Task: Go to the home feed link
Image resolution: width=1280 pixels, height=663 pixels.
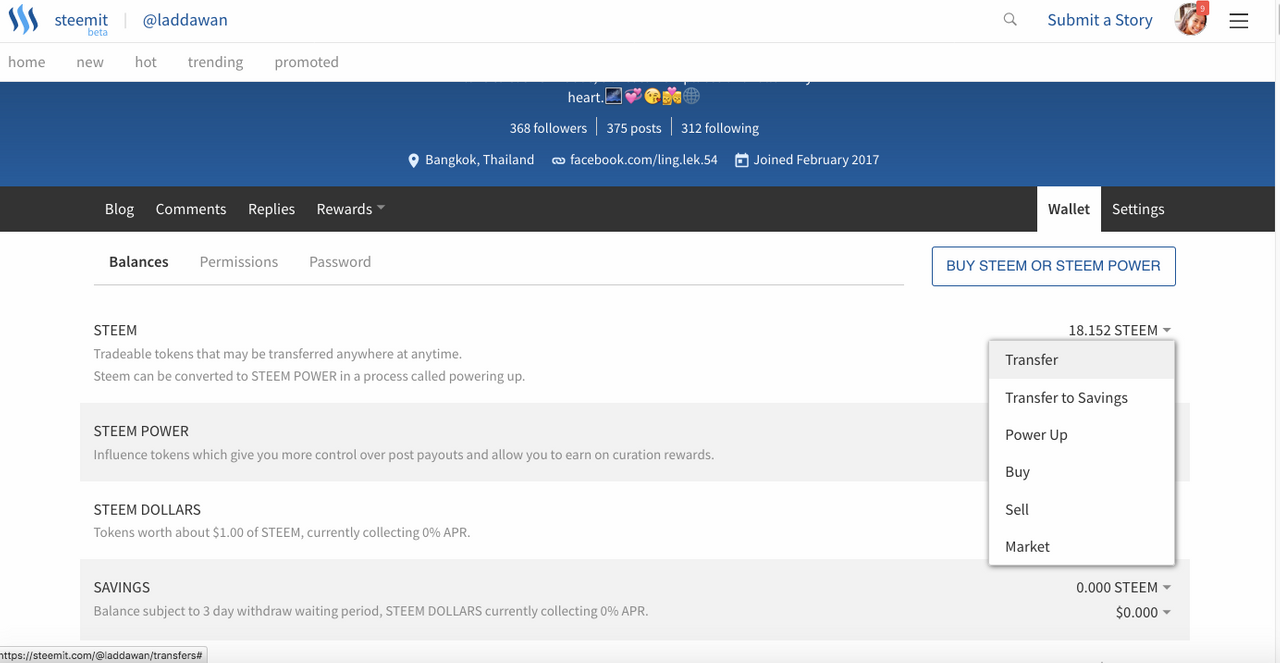Action: (27, 62)
